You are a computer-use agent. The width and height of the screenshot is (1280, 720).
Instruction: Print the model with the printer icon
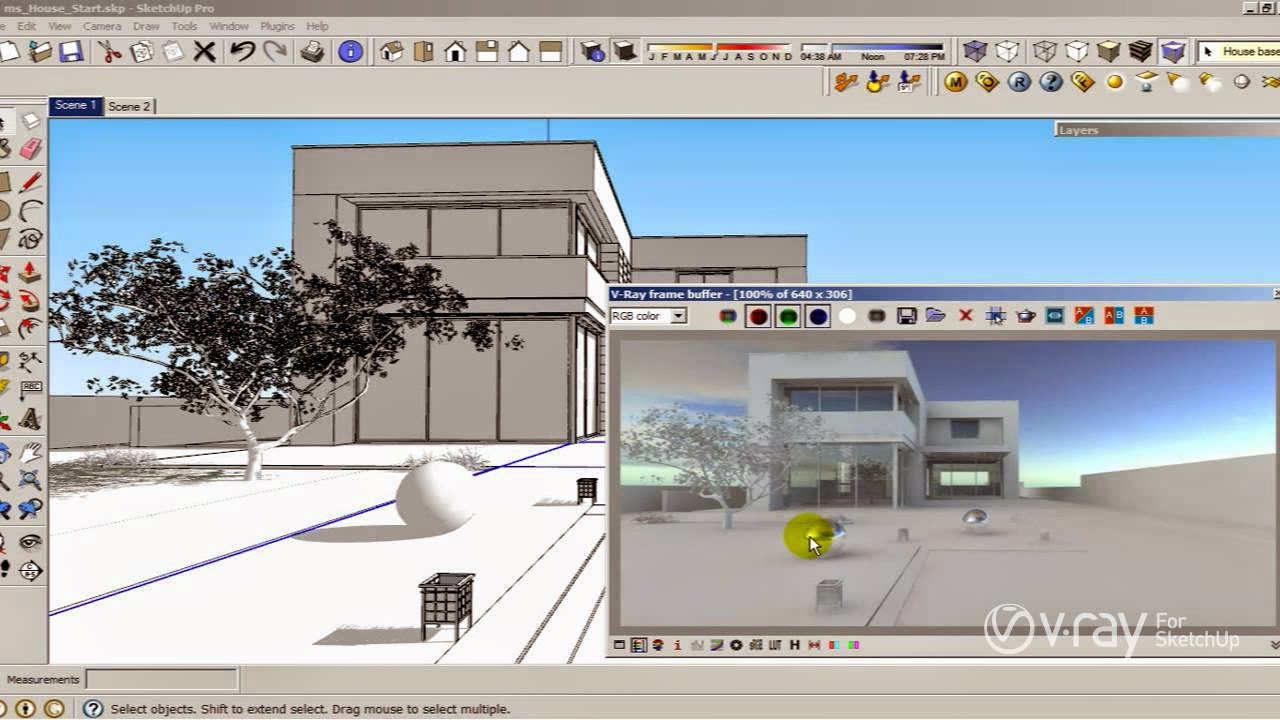point(312,51)
